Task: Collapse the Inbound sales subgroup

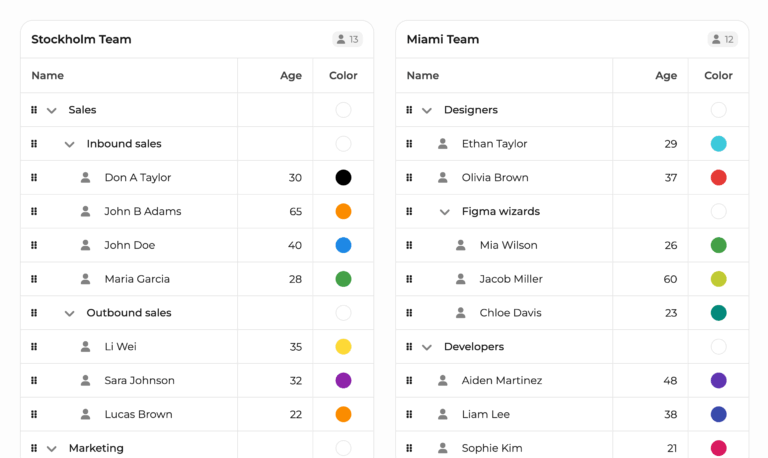Action: (70, 144)
